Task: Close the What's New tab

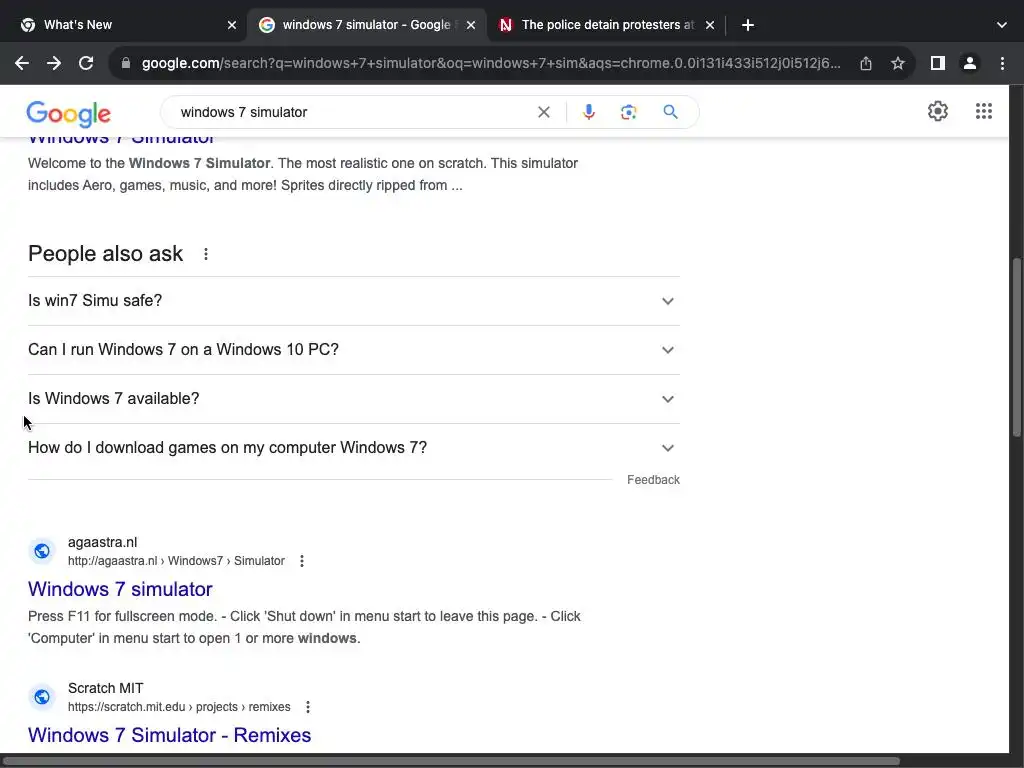Action: 232,25
